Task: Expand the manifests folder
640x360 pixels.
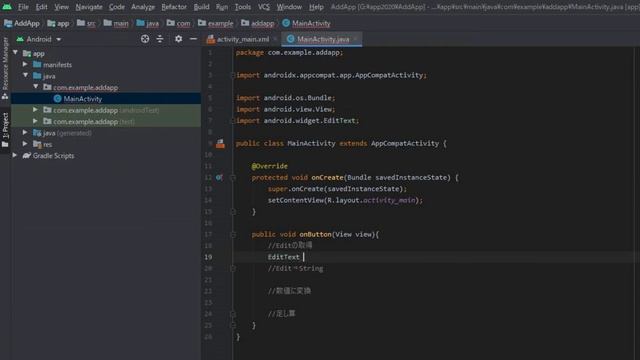Action: (25, 64)
